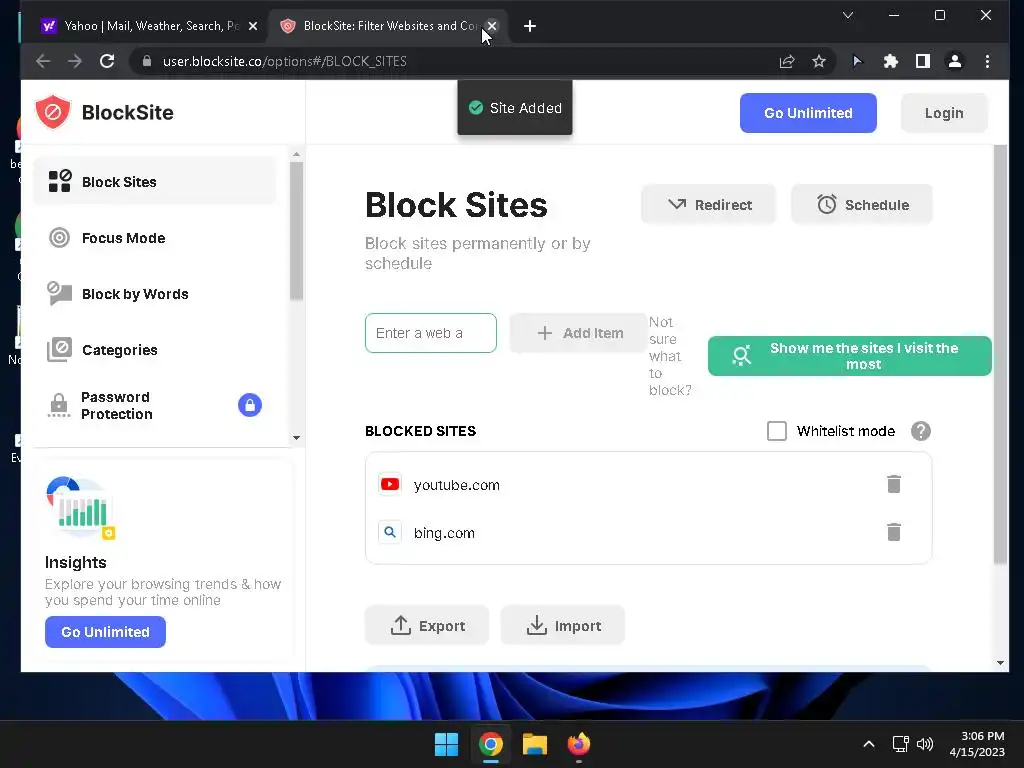This screenshot has width=1024, height=768.
Task: Click the volume icon in system tray
Action: pyautogui.click(x=925, y=744)
